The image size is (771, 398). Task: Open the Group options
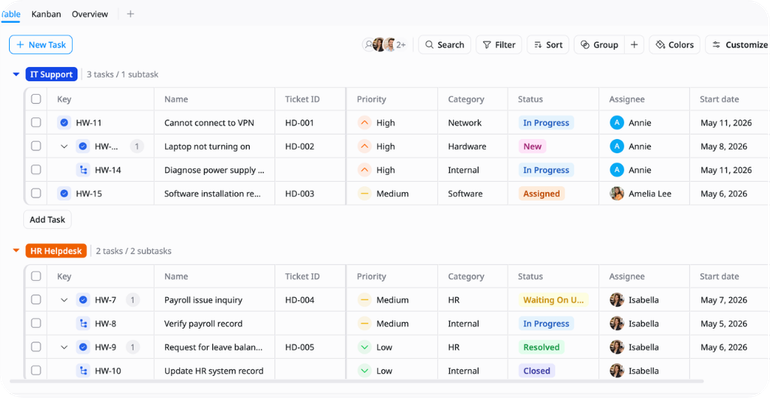(599, 45)
